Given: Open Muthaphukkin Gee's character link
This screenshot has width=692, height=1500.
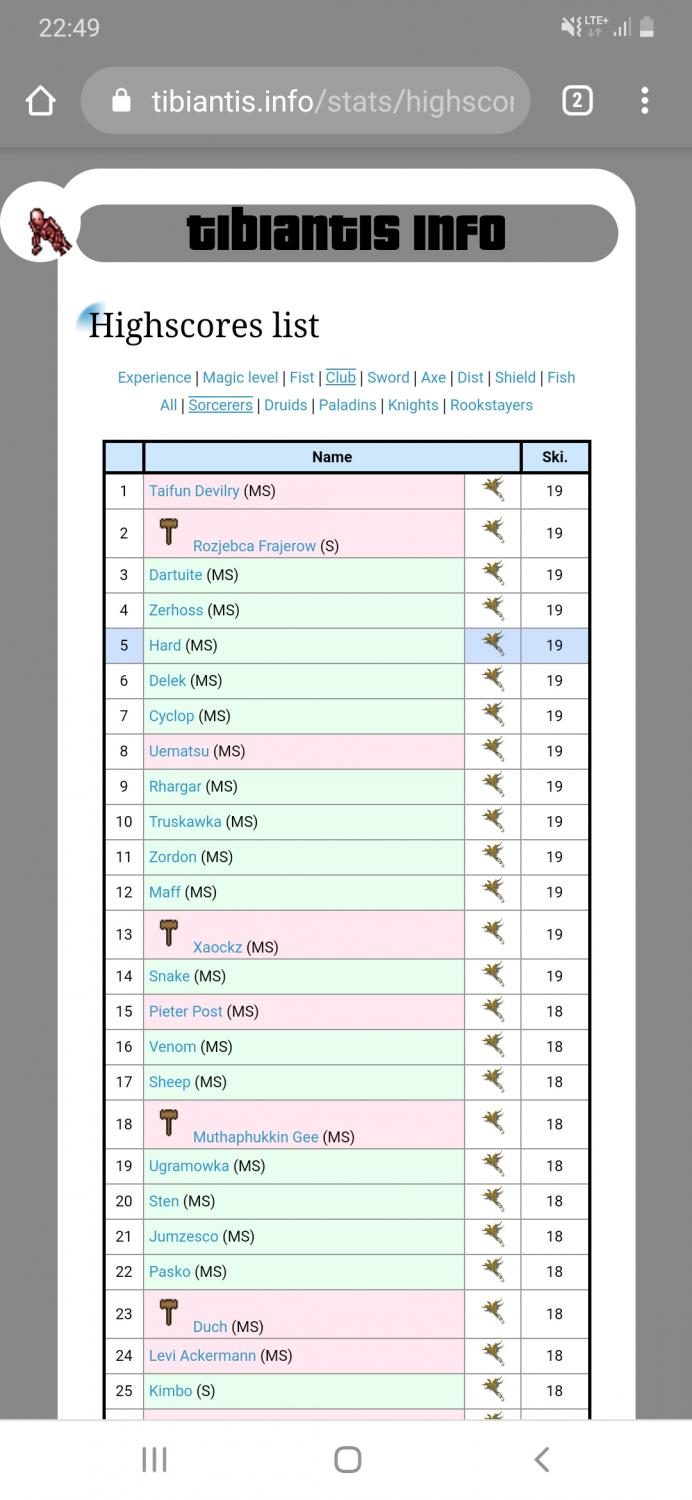Looking at the screenshot, I should [255, 1137].
